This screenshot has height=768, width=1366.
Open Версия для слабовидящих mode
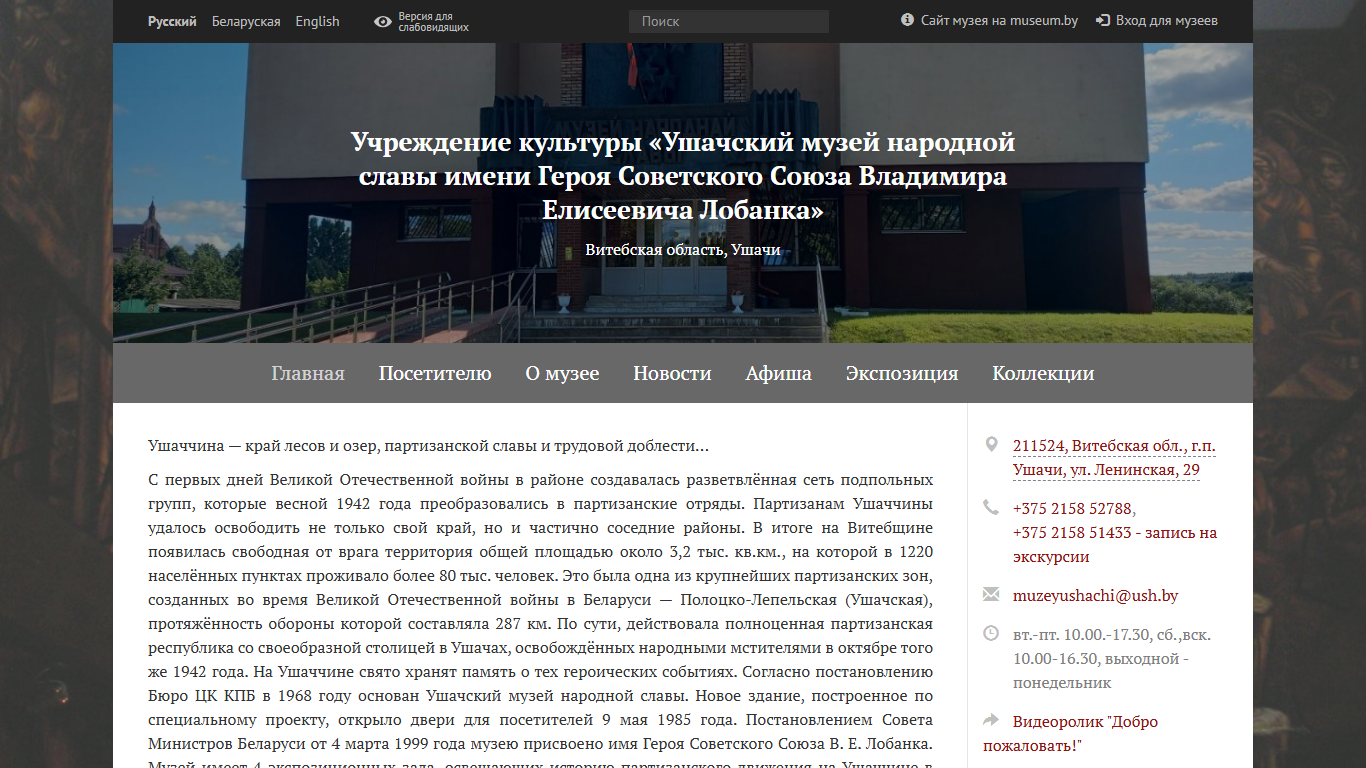(x=433, y=22)
